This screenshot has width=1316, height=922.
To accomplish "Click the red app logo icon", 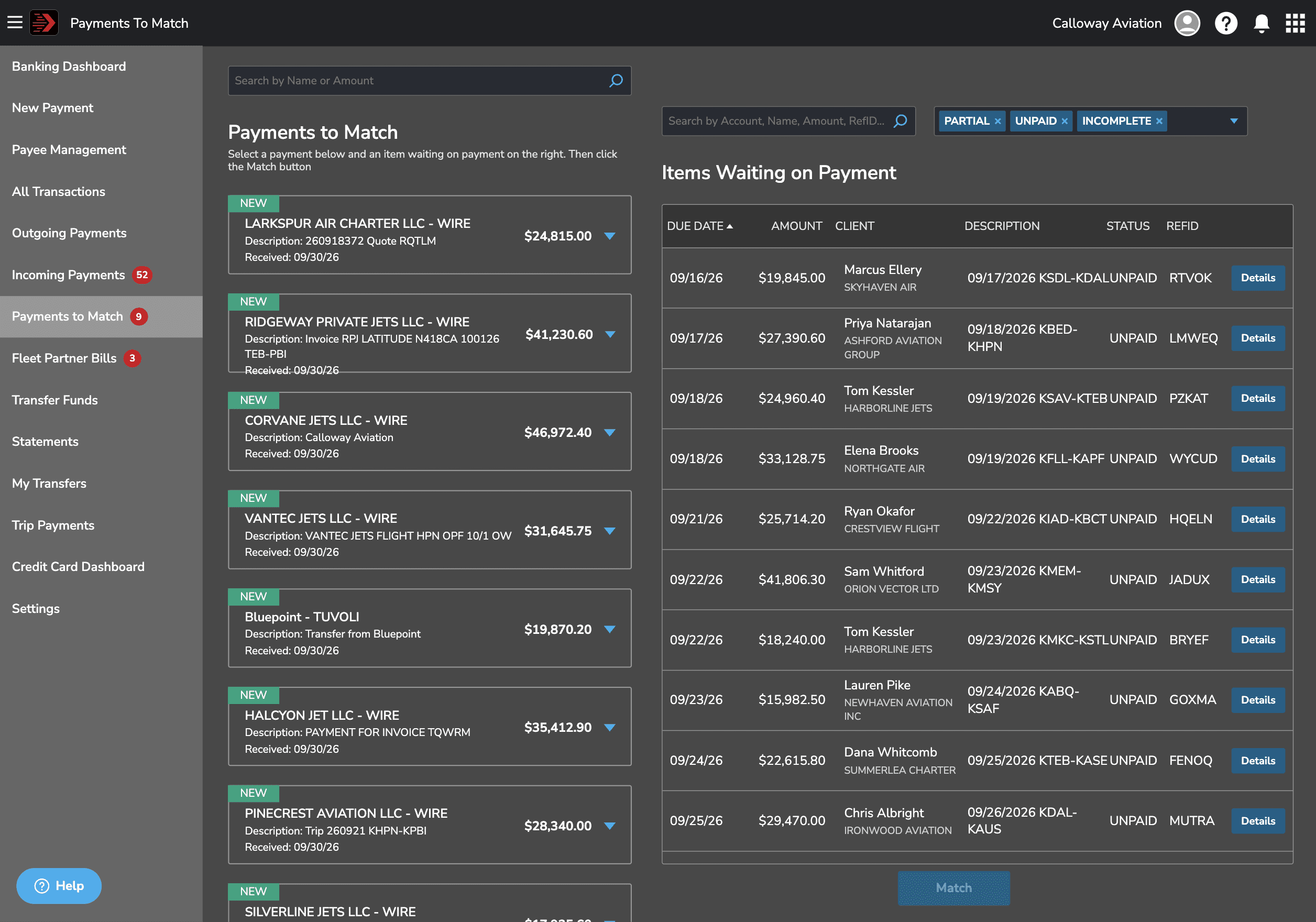I will click(x=44, y=23).
